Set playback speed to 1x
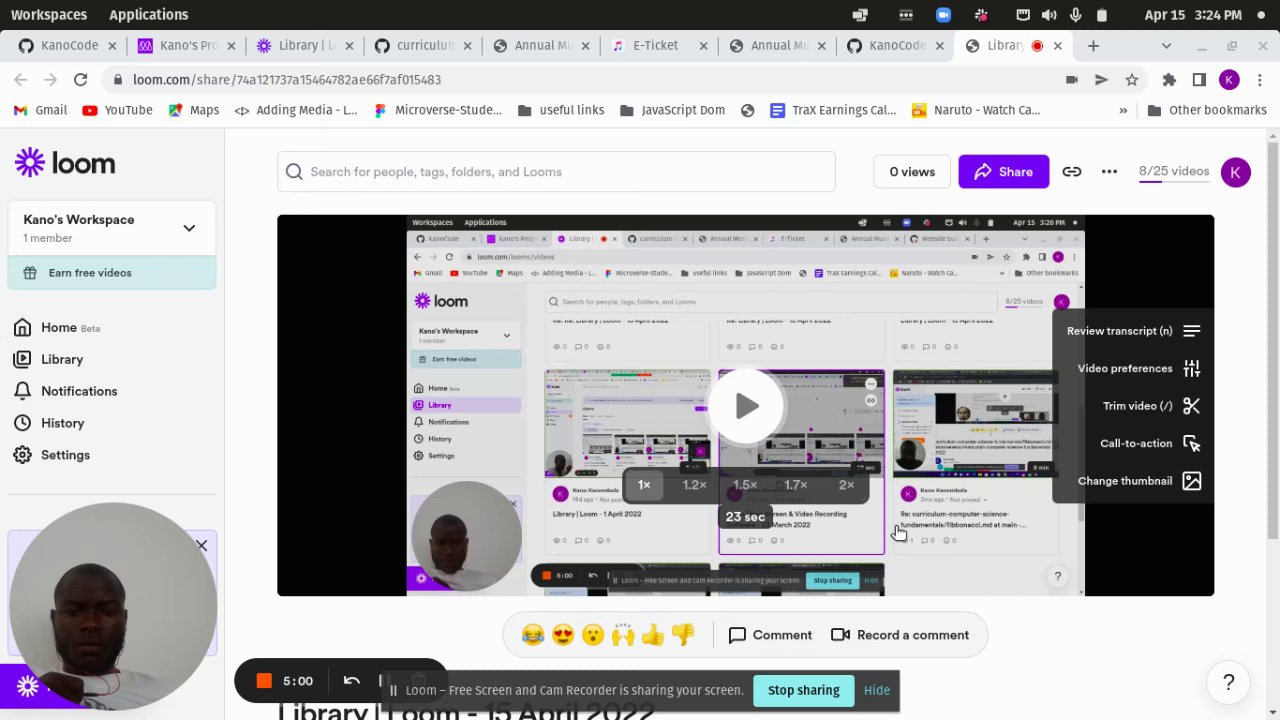Screen dimensions: 1280x720 click(x=644, y=485)
